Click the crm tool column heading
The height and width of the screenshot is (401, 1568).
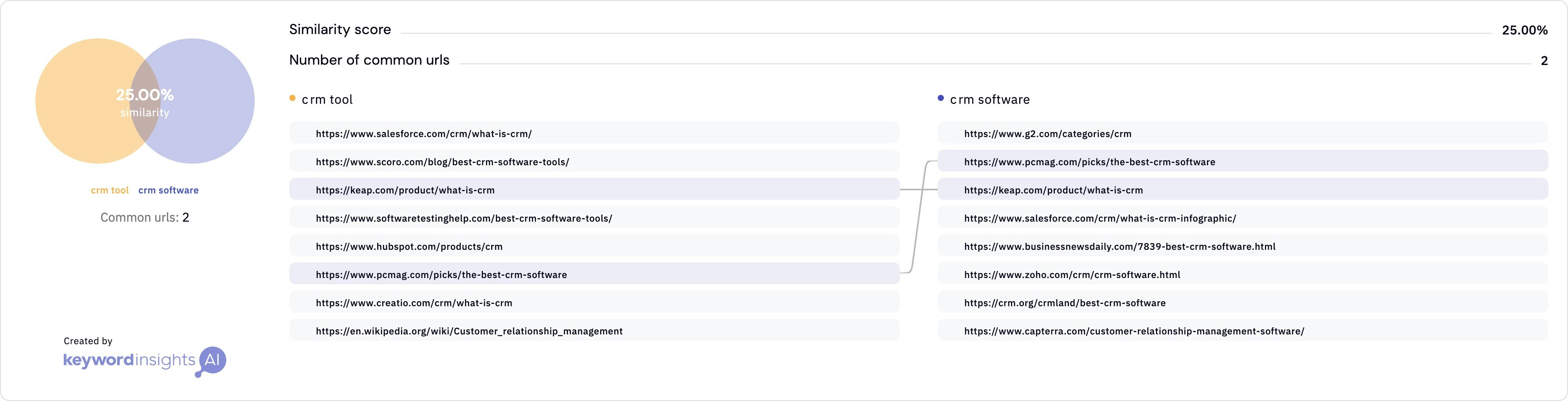[x=327, y=99]
